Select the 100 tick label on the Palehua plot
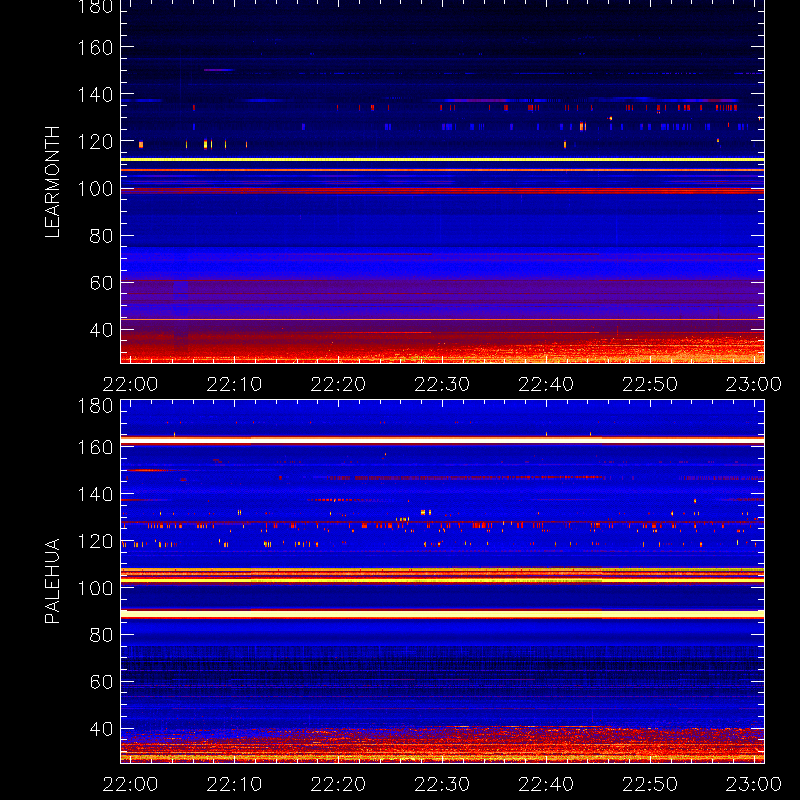The image size is (800, 800). pos(95,588)
